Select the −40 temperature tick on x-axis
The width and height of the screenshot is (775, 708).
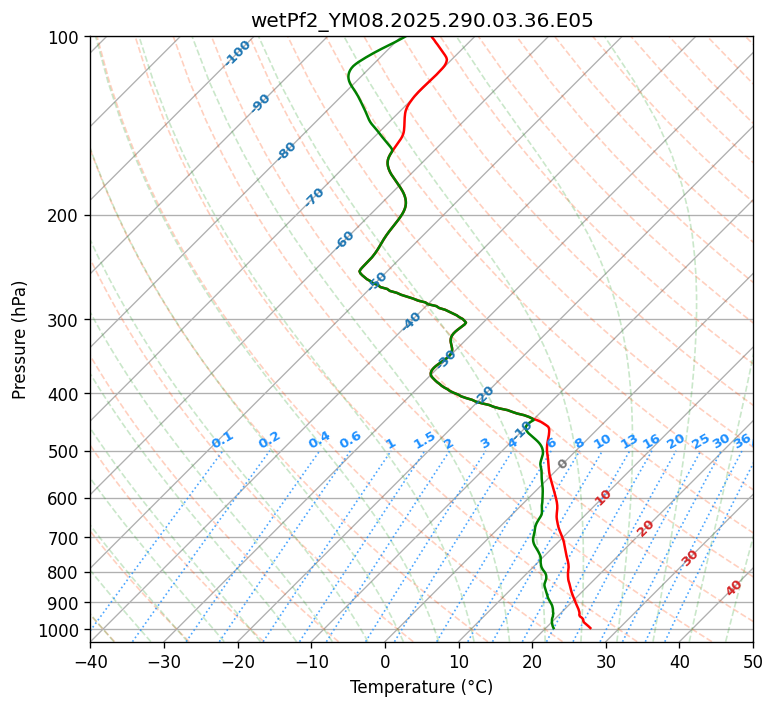[90, 661]
